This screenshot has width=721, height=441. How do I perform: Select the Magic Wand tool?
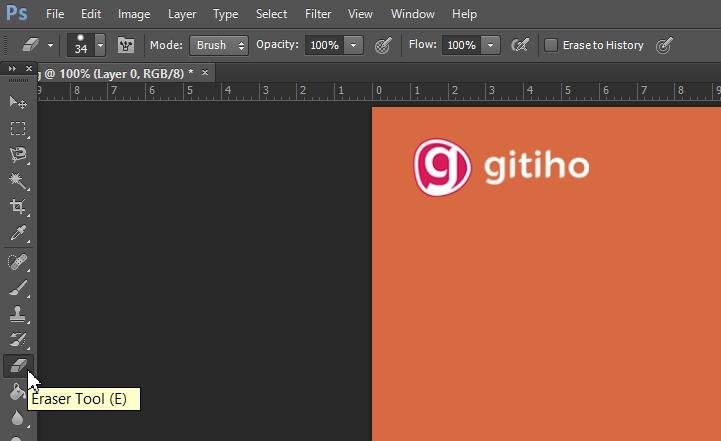click(x=18, y=181)
